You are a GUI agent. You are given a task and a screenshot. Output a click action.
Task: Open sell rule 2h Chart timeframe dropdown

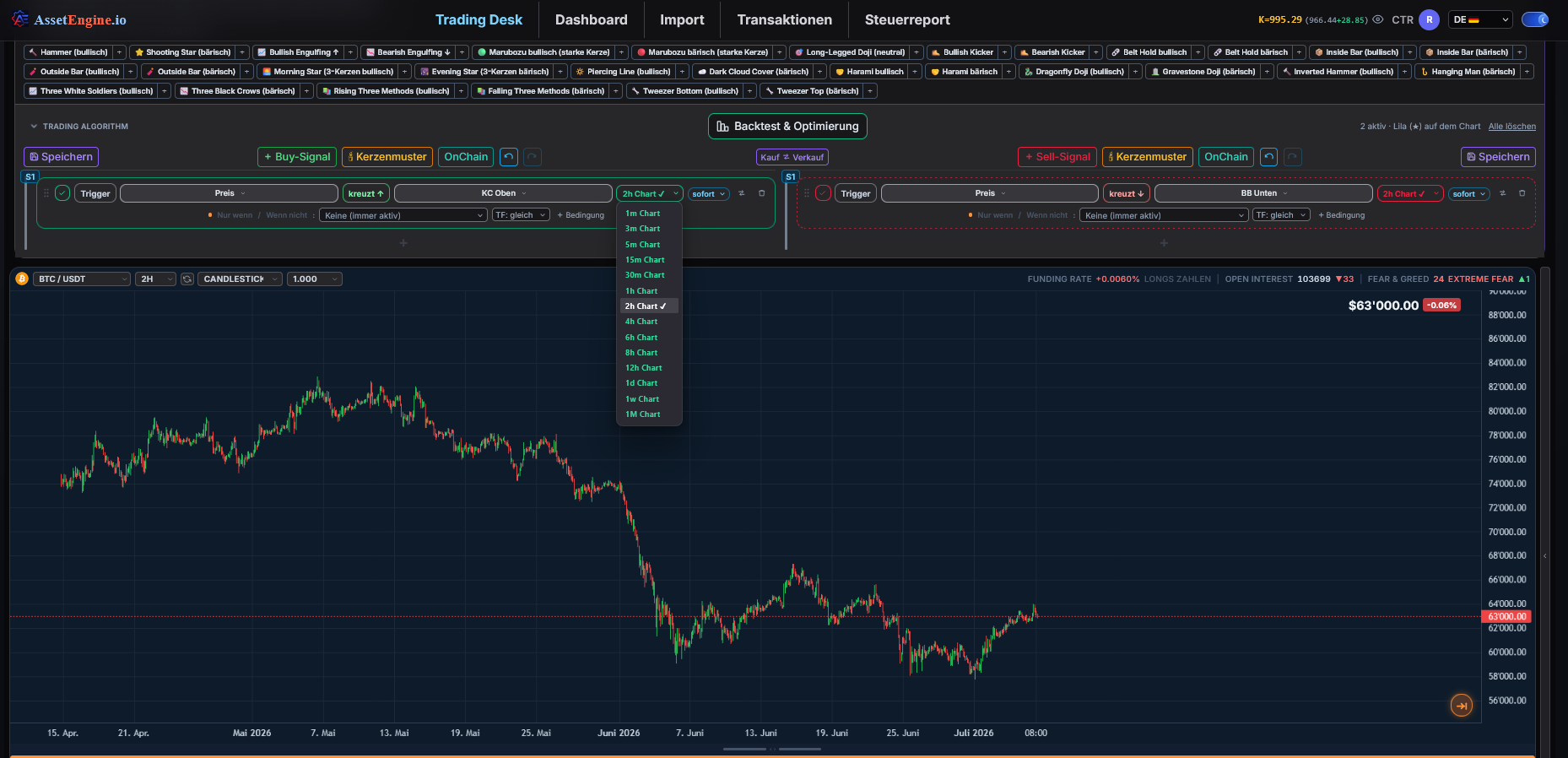(x=1410, y=193)
